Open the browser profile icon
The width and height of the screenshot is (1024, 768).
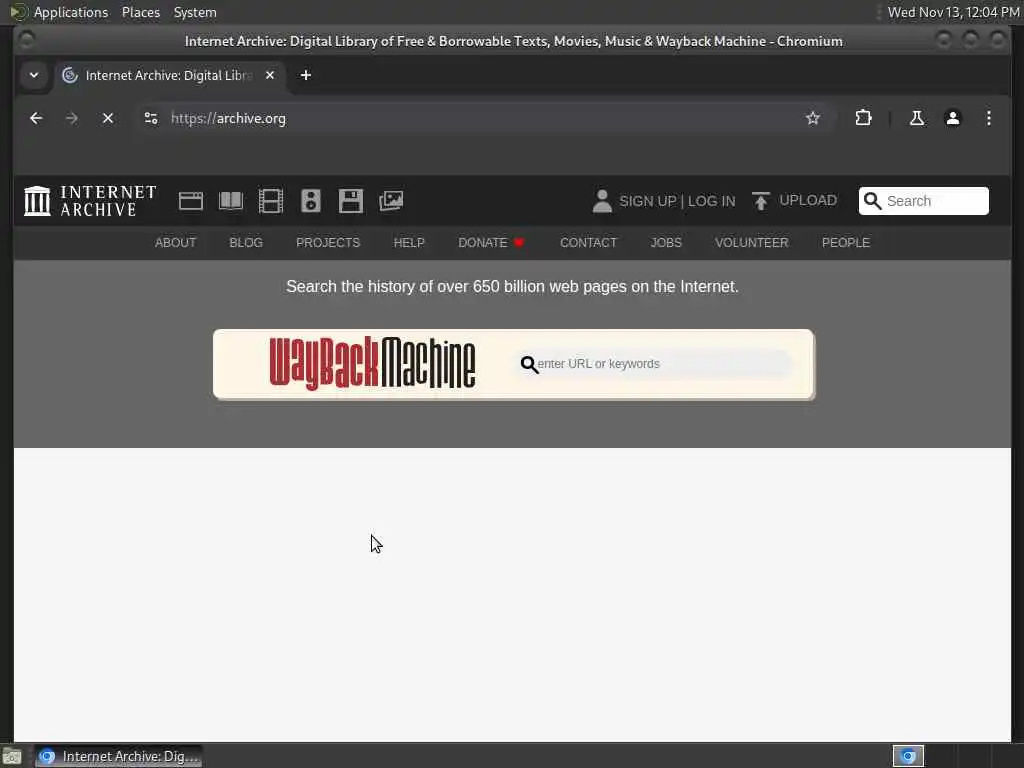click(953, 118)
